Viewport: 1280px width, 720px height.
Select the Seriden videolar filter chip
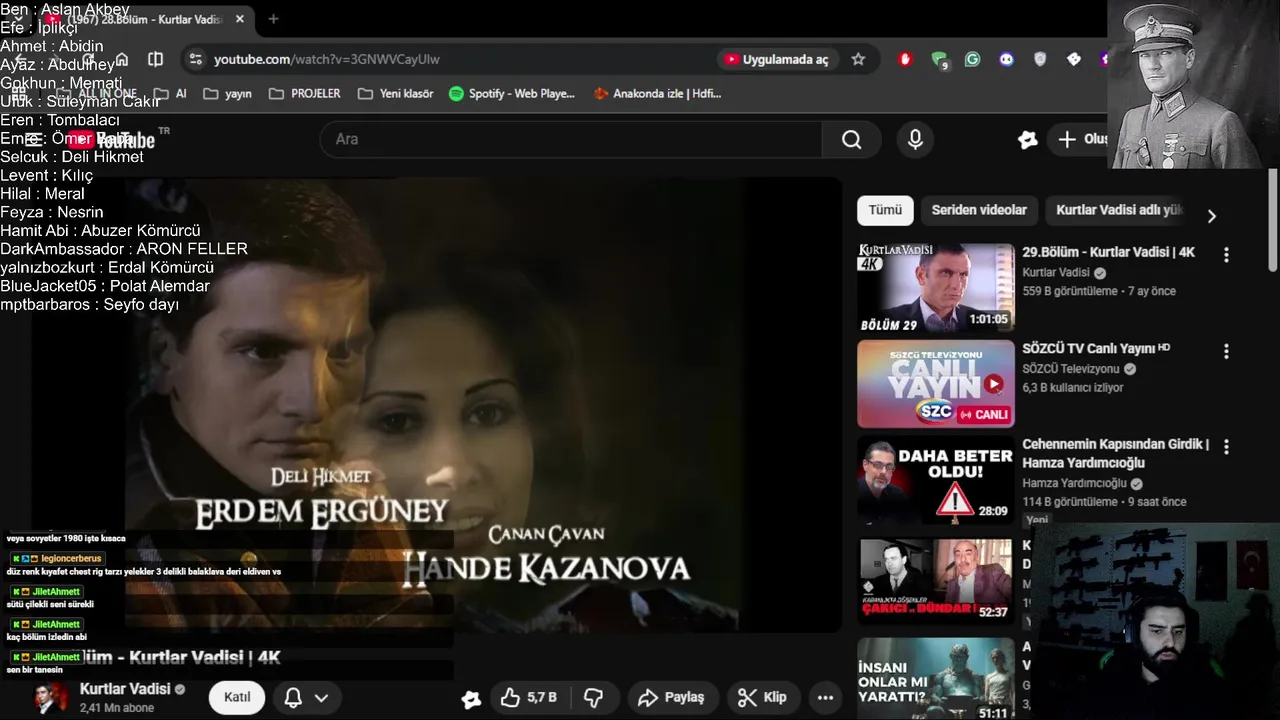click(979, 210)
